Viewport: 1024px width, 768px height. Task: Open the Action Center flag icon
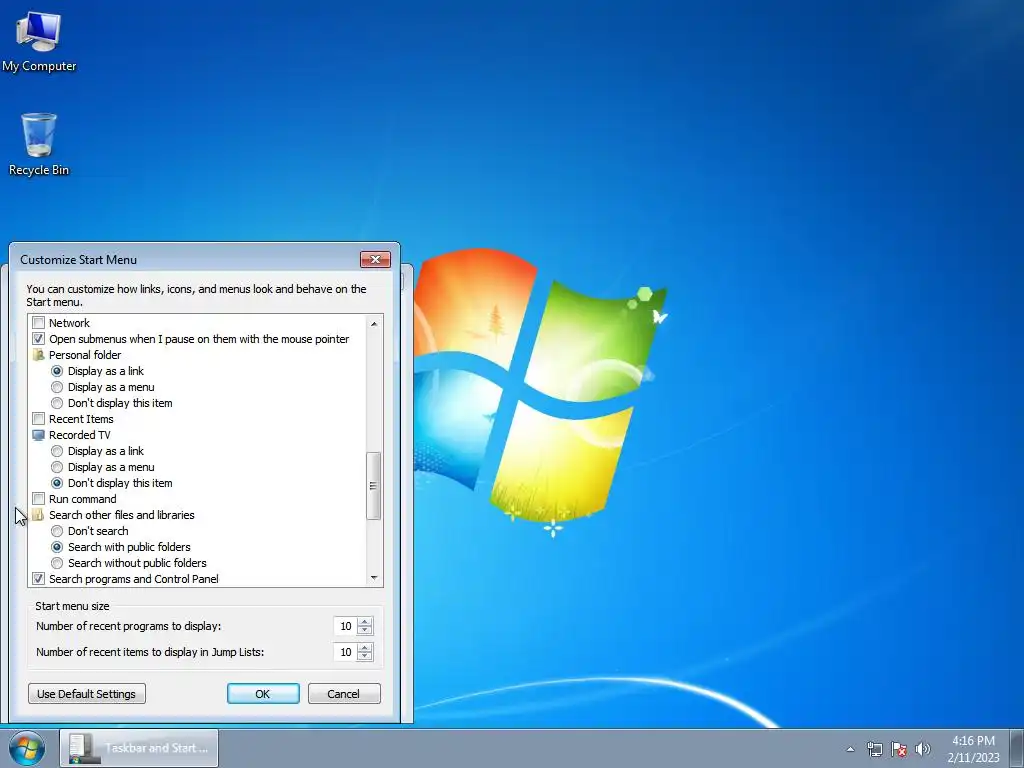pos(899,749)
